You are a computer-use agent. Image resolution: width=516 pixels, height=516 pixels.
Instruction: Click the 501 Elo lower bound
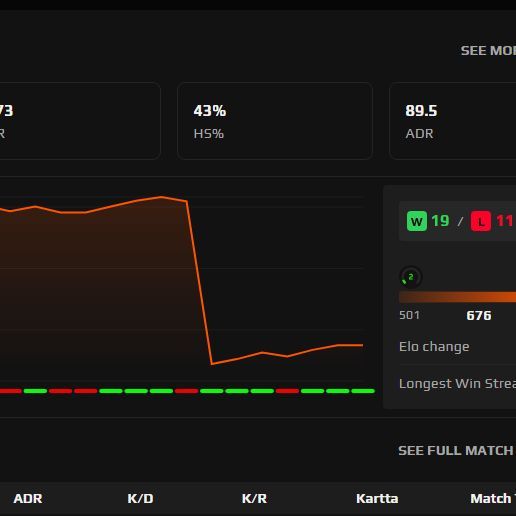pyautogui.click(x=409, y=315)
